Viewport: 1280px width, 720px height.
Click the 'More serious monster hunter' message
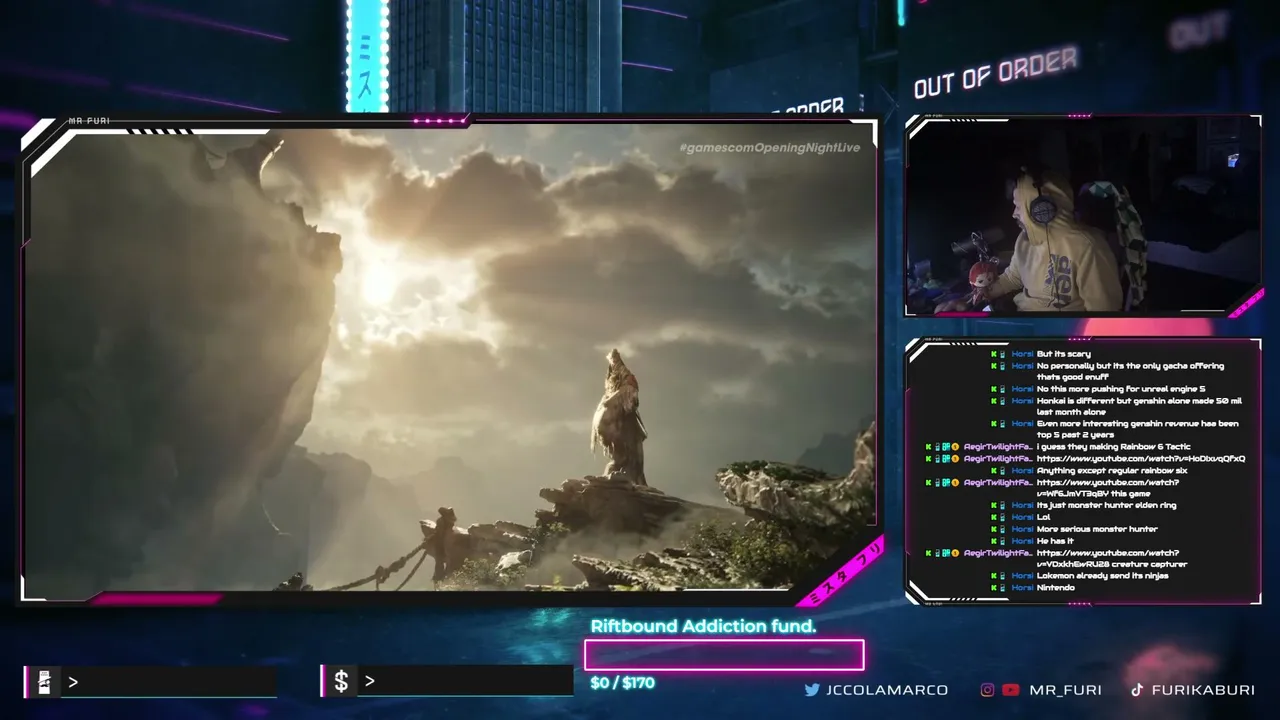click(x=1097, y=529)
